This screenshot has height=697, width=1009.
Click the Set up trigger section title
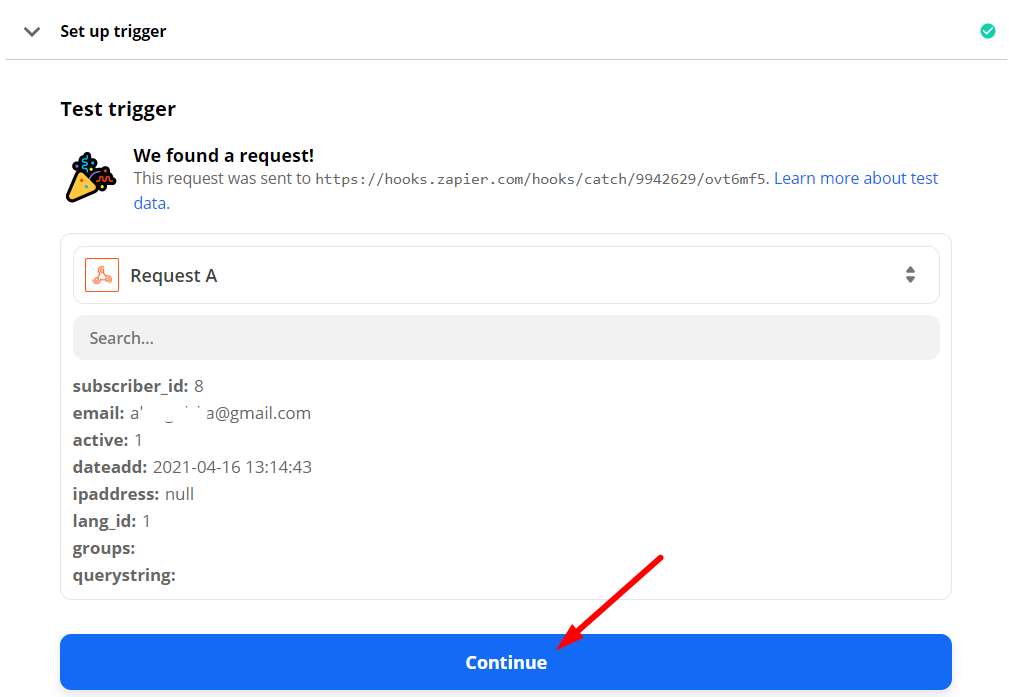pyautogui.click(x=113, y=31)
